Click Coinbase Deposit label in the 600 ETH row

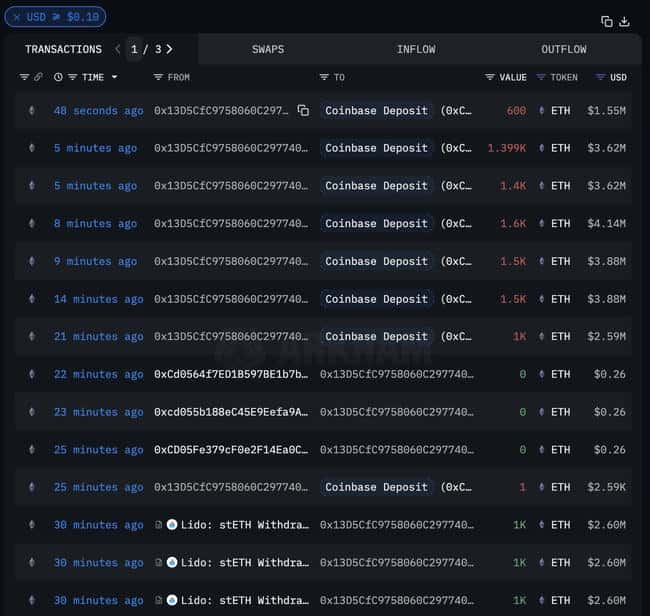376,111
